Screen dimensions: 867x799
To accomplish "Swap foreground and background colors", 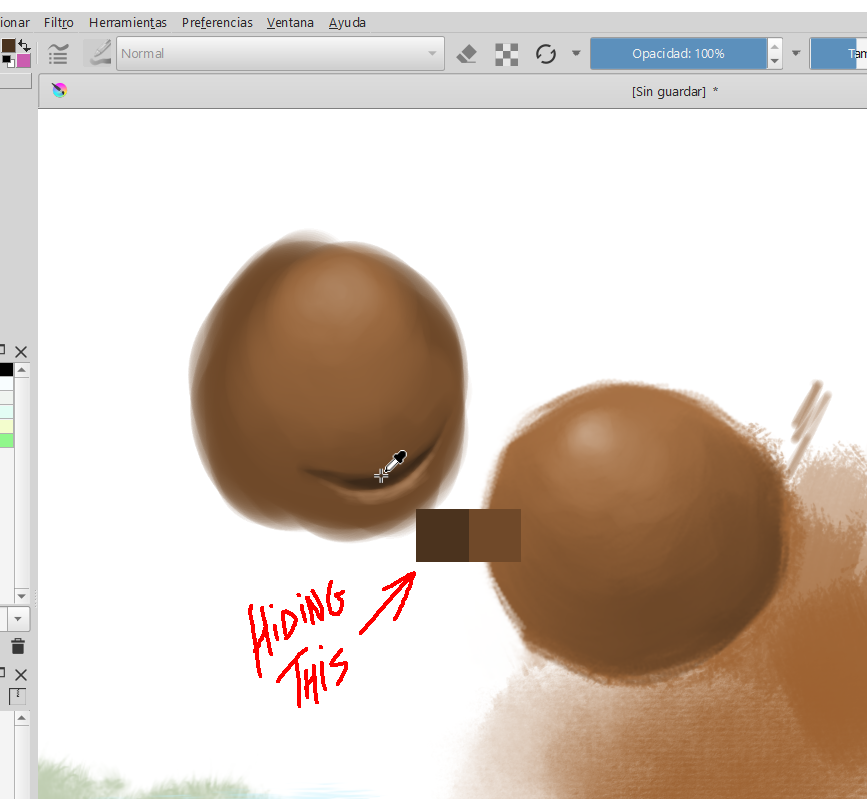I will 23,45.
